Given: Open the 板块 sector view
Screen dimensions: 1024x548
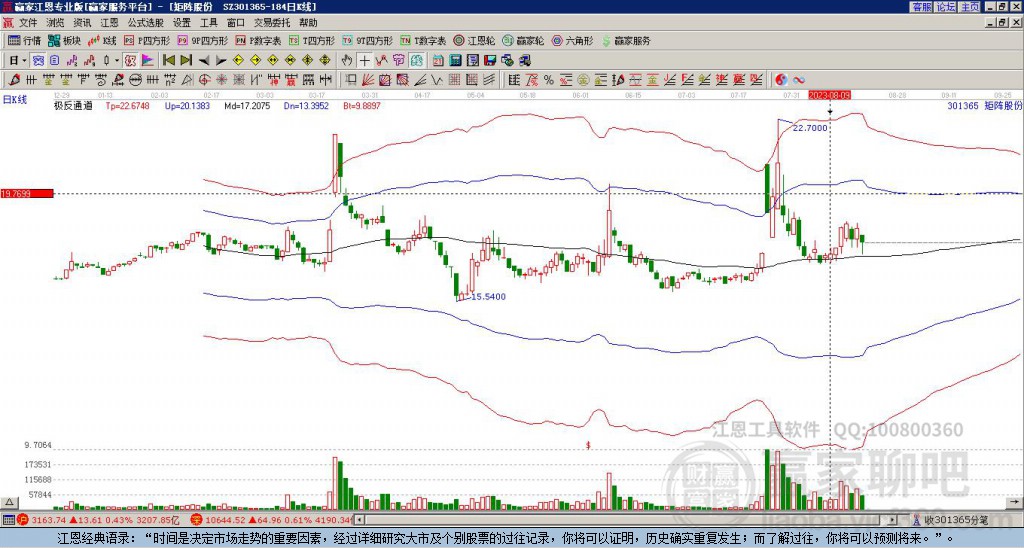Looking at the screenshot, I should tap(64, 40).
